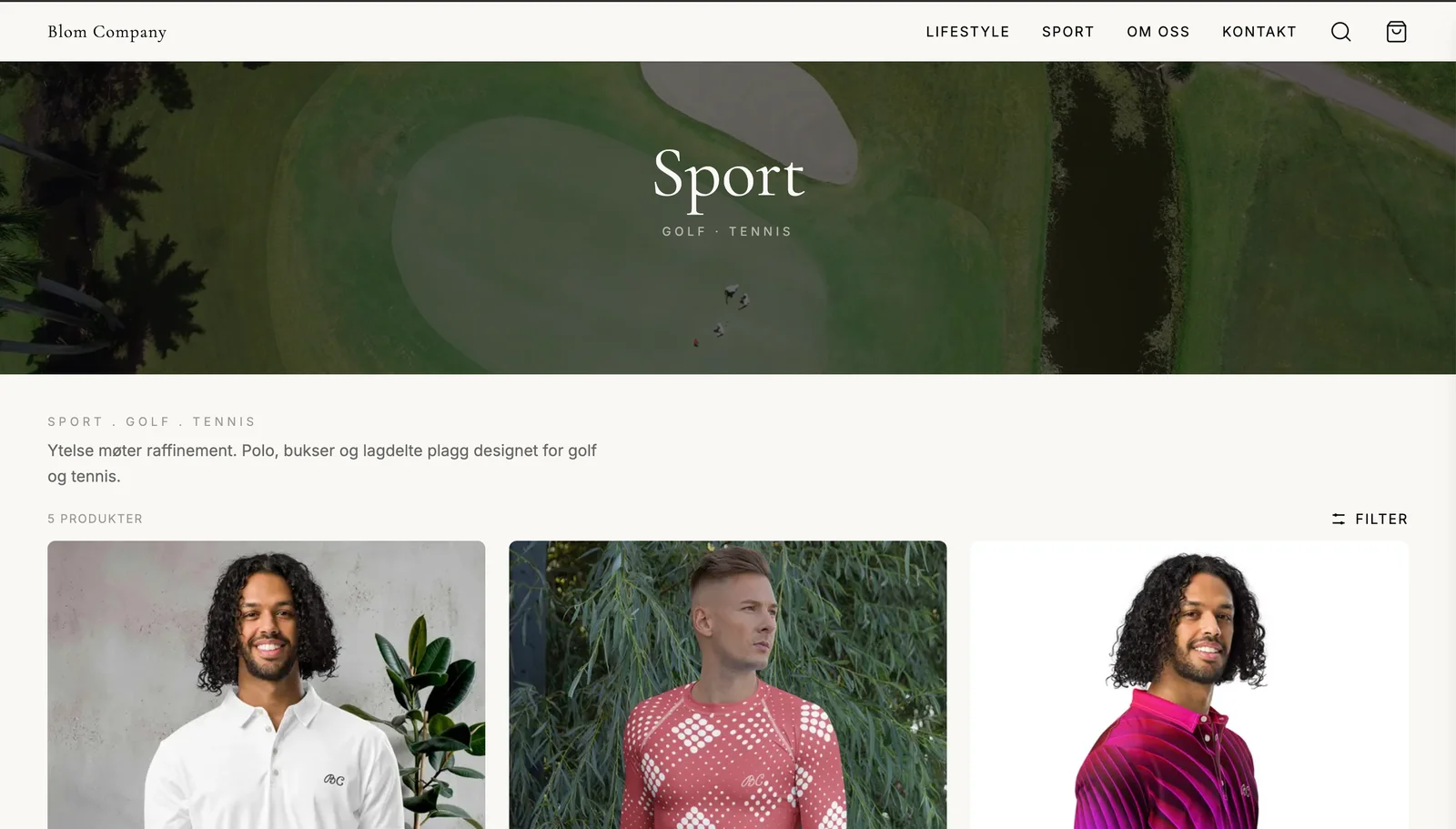Click the large Sport hero heading
The width and height of the screenshot is (1456, 829).
(x=728, y=175)
